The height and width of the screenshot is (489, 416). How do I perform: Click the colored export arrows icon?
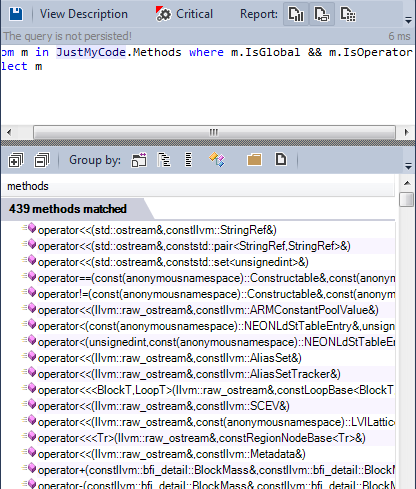[x=217, y=160]
